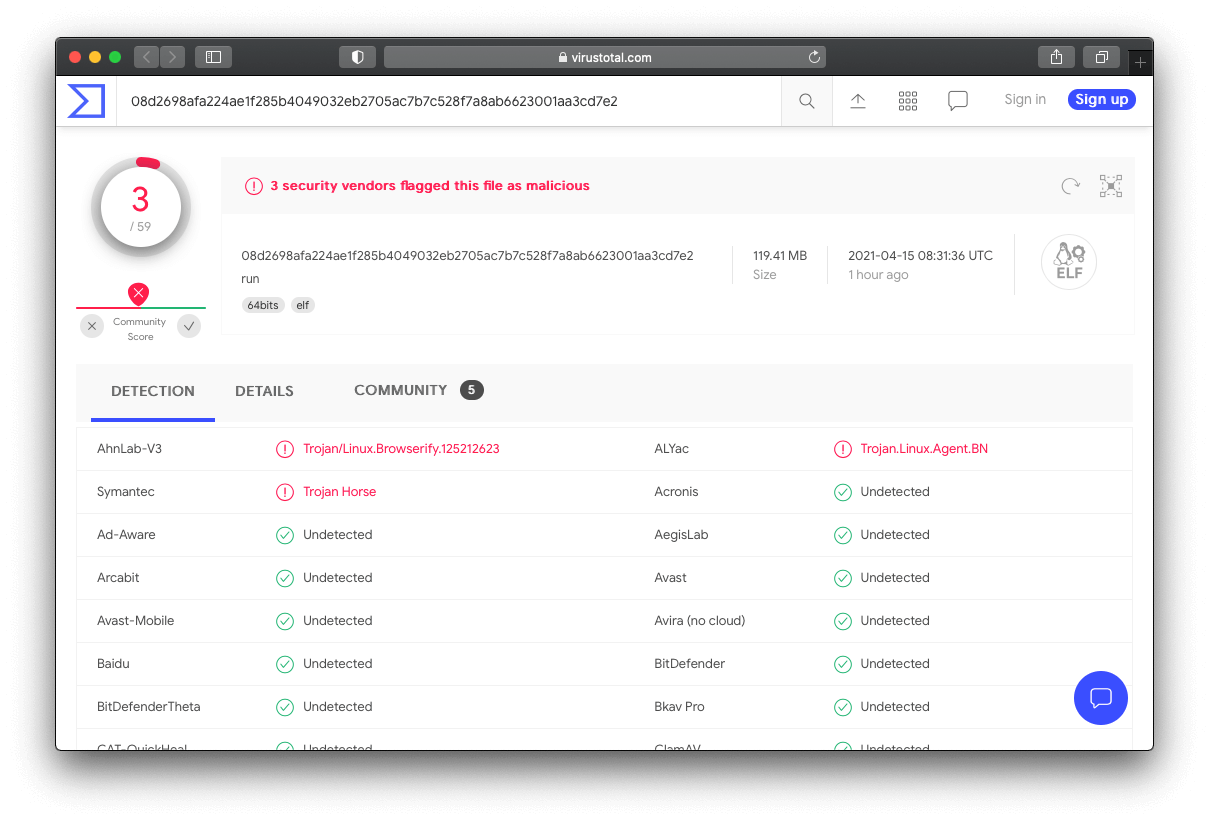The height and width of the screenshot is (824, 1209).
Task: Click the Bkav Pro vendor name
Action: point(680,707)
